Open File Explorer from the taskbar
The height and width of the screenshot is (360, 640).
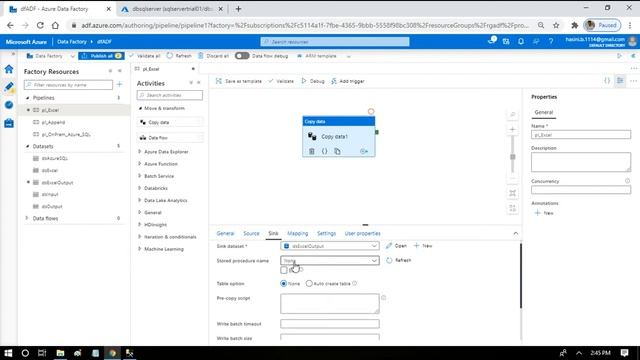click(x=60, y=353)
